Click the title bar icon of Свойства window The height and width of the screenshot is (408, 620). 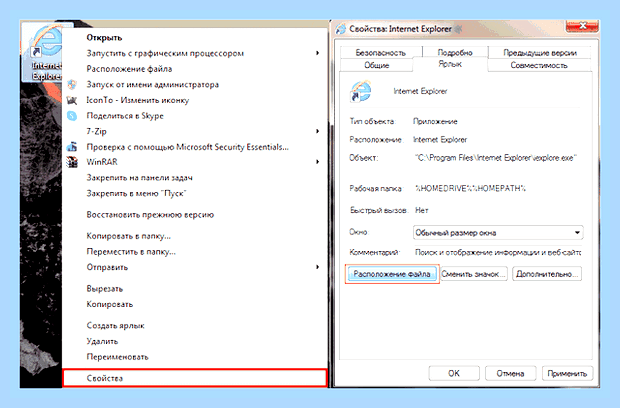click(x=340, y=29)
